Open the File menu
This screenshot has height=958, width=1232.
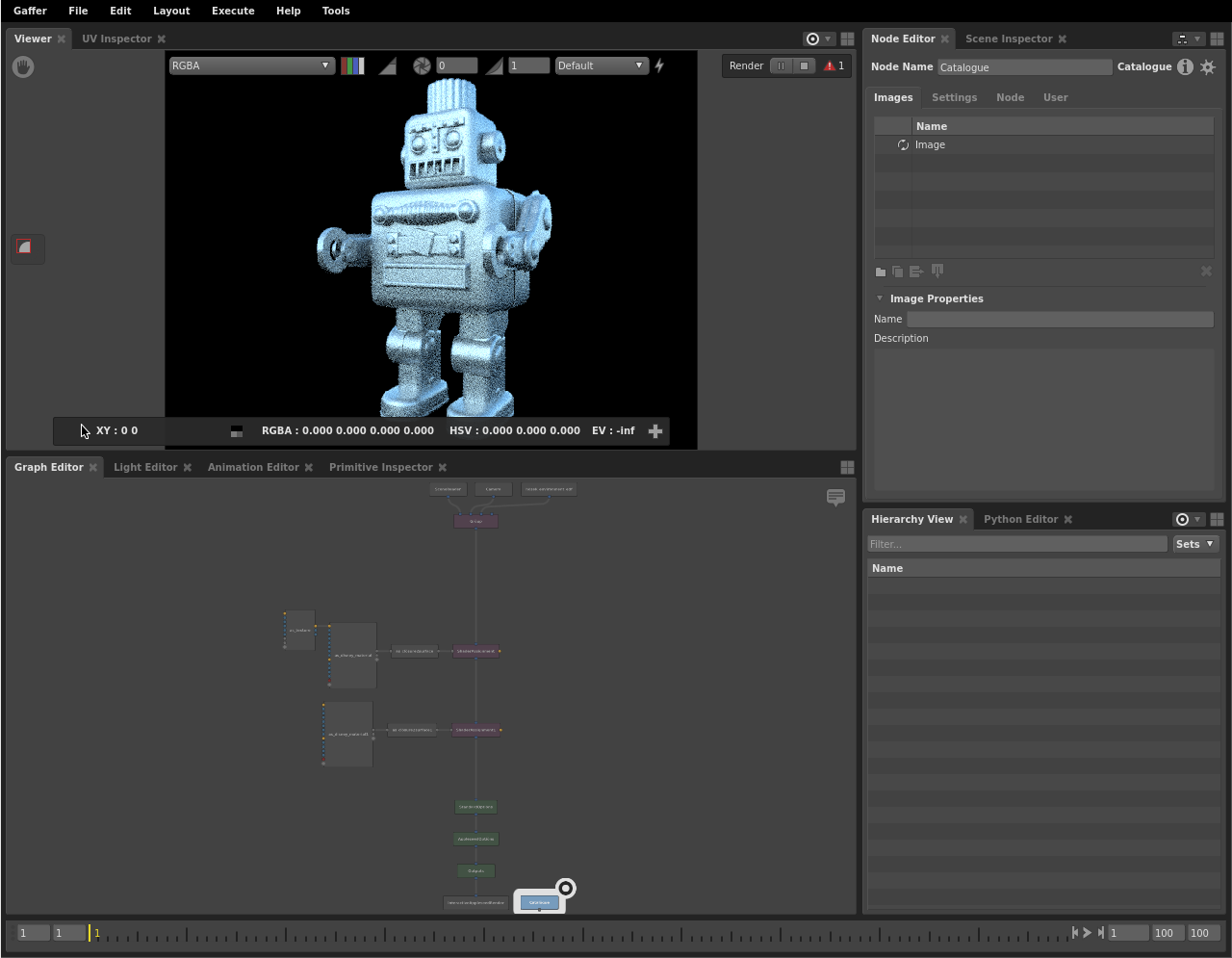pyautogui.click(x=78, y=11)
